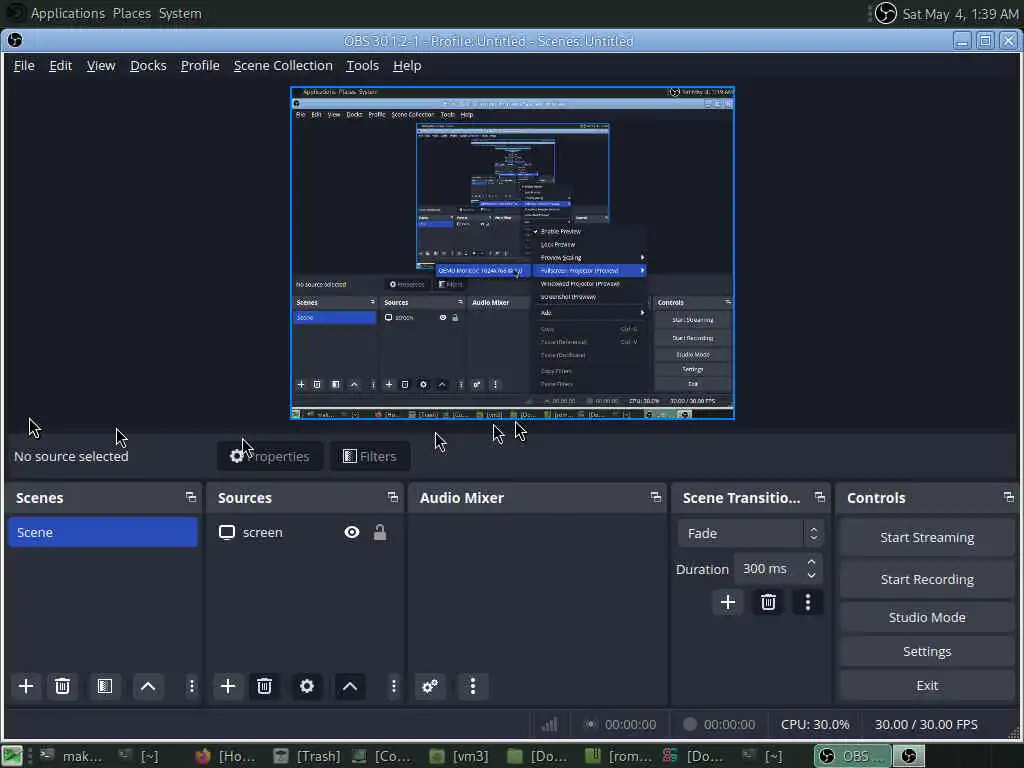The width and height of the screenshot is (1024, 768).
Task: Toggle lock on screen source
Action: (379, 532)
